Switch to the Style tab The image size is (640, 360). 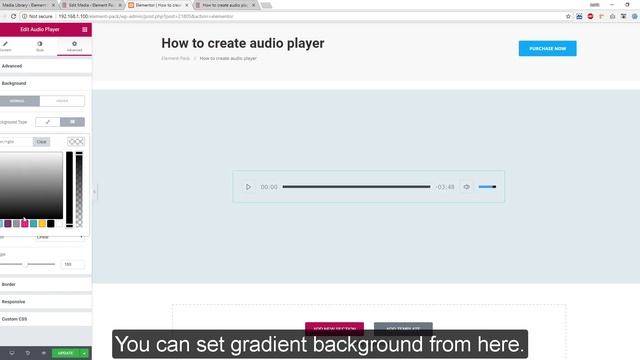(40, 46)
